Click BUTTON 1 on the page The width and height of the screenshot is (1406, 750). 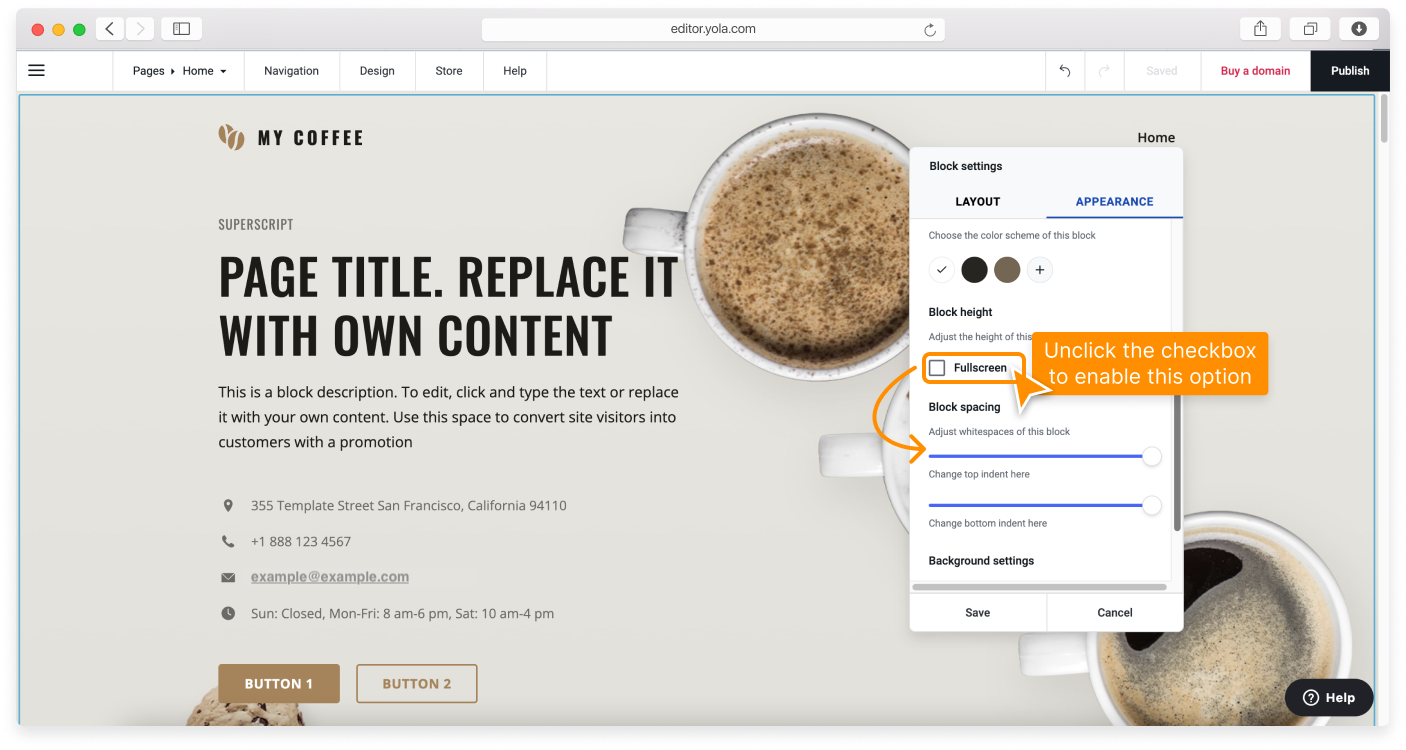(x=279, y=684)
